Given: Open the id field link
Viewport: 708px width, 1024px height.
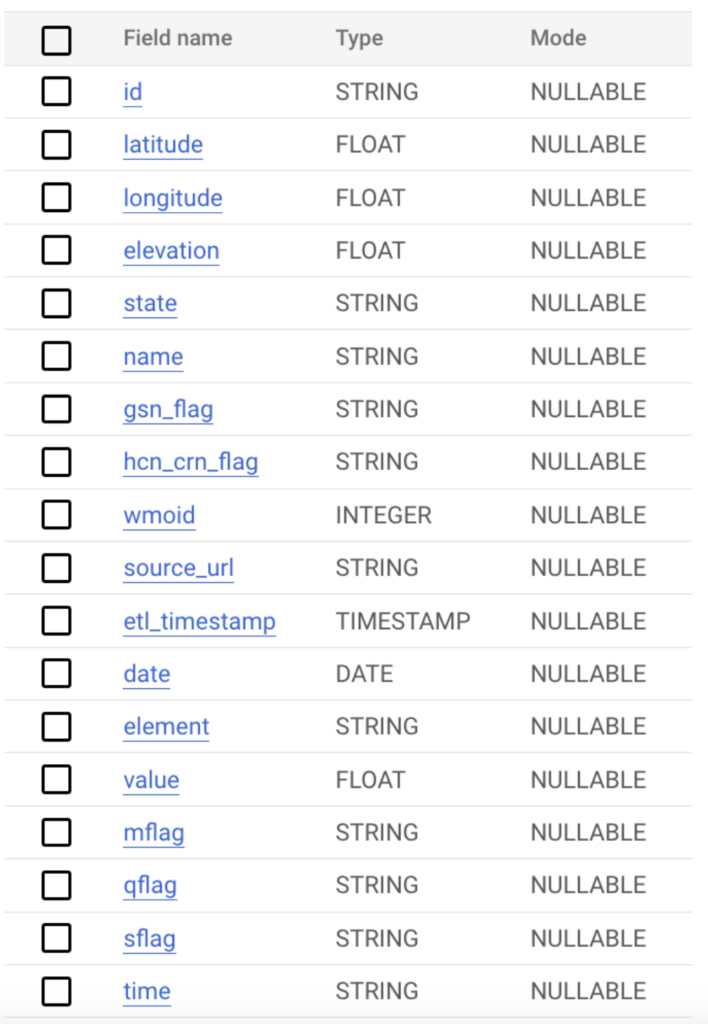Looking at the screenshot, I should 133,92.
